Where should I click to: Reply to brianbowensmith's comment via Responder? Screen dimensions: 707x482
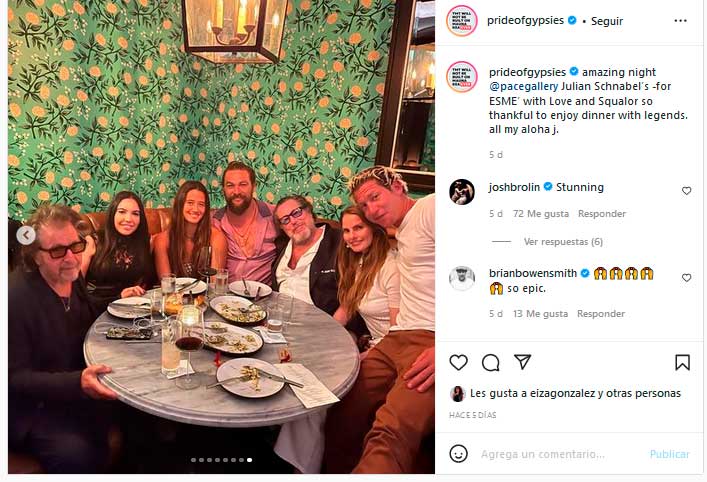coord(601,313)
